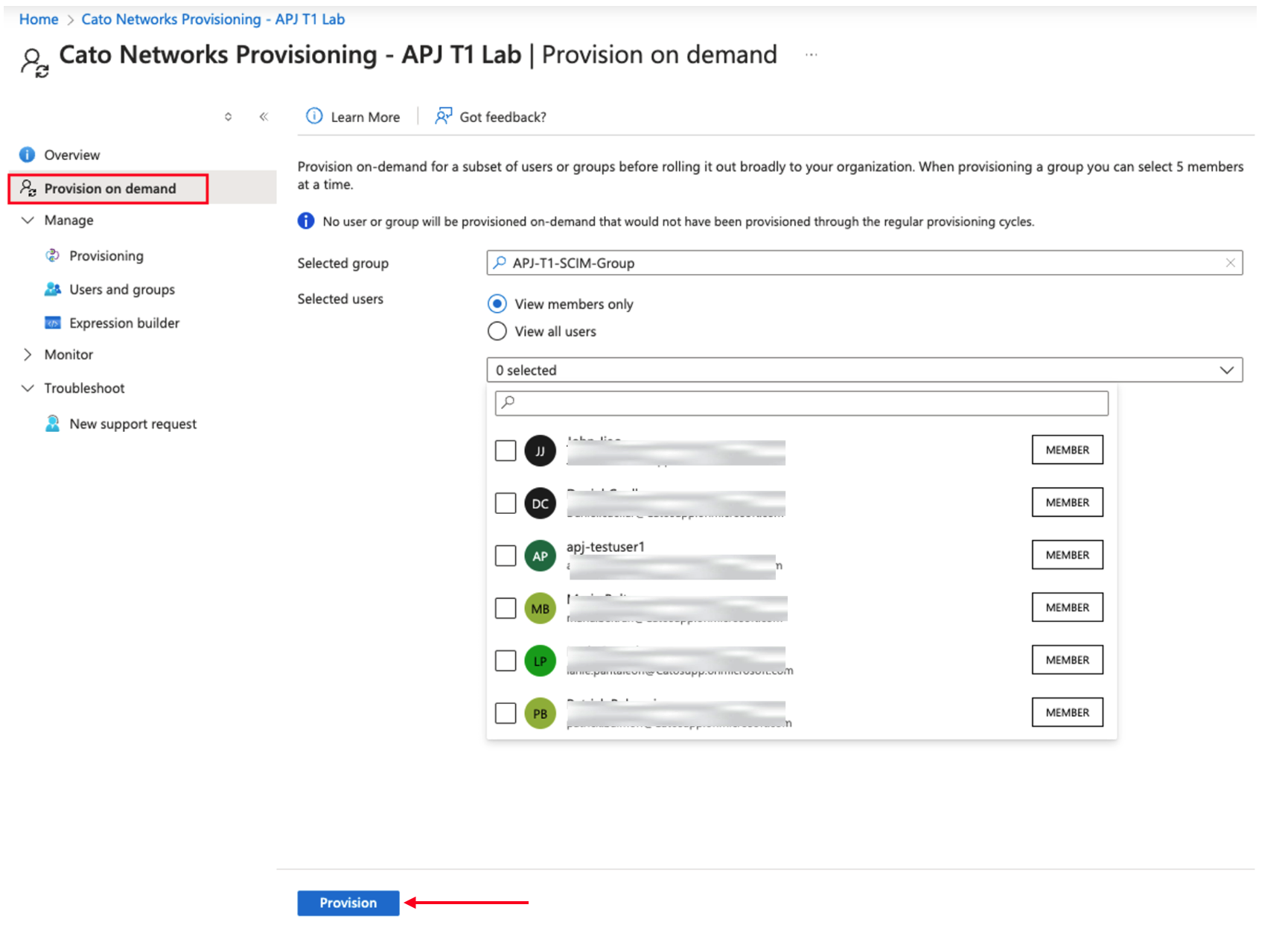Click the Learn More info icon
This screenshot has width=1288, height=928.
pos(313,116)
